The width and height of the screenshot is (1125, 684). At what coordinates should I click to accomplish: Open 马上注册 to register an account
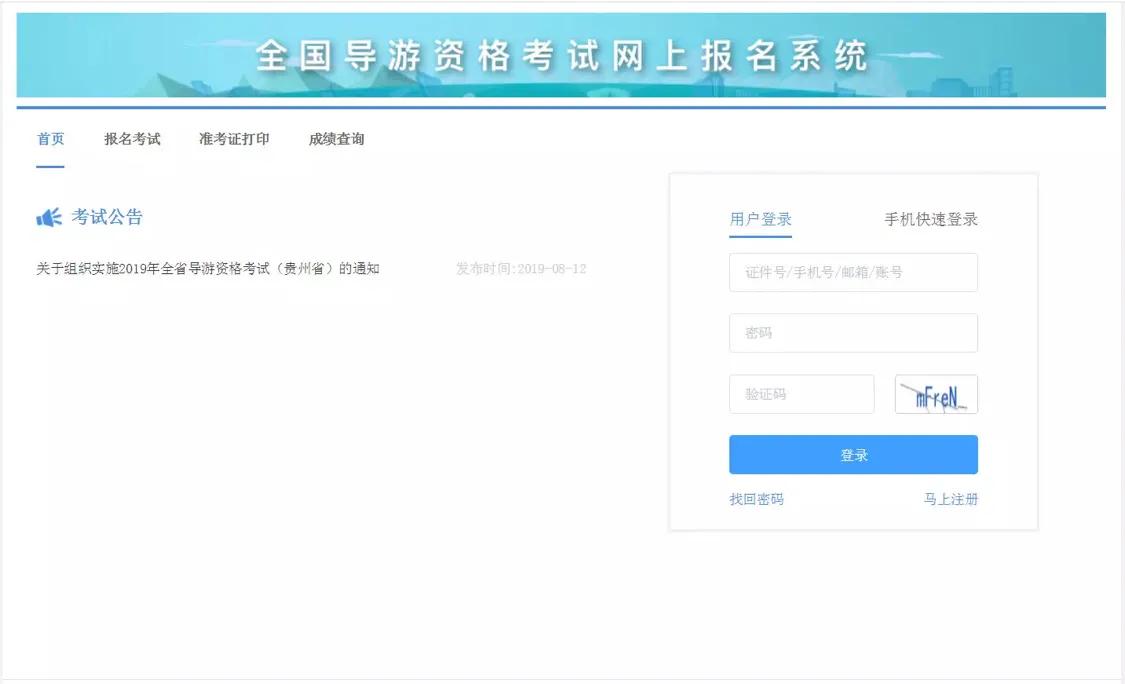point(950,497)
